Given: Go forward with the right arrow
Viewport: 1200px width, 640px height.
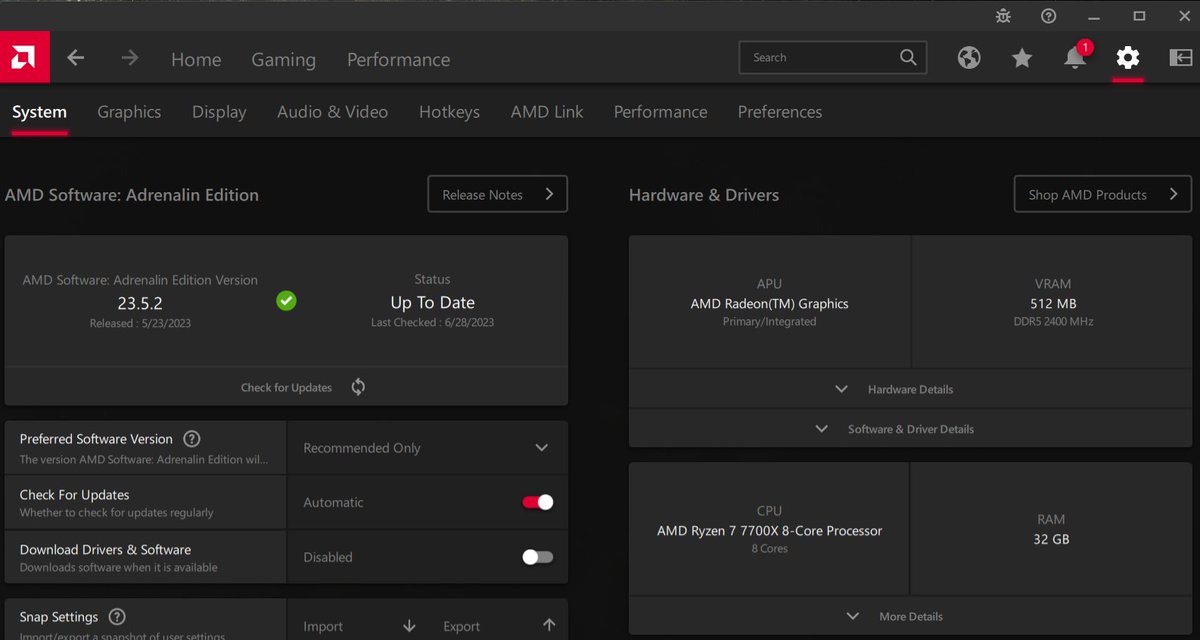Looking at the screenshot, I should 130,58.
